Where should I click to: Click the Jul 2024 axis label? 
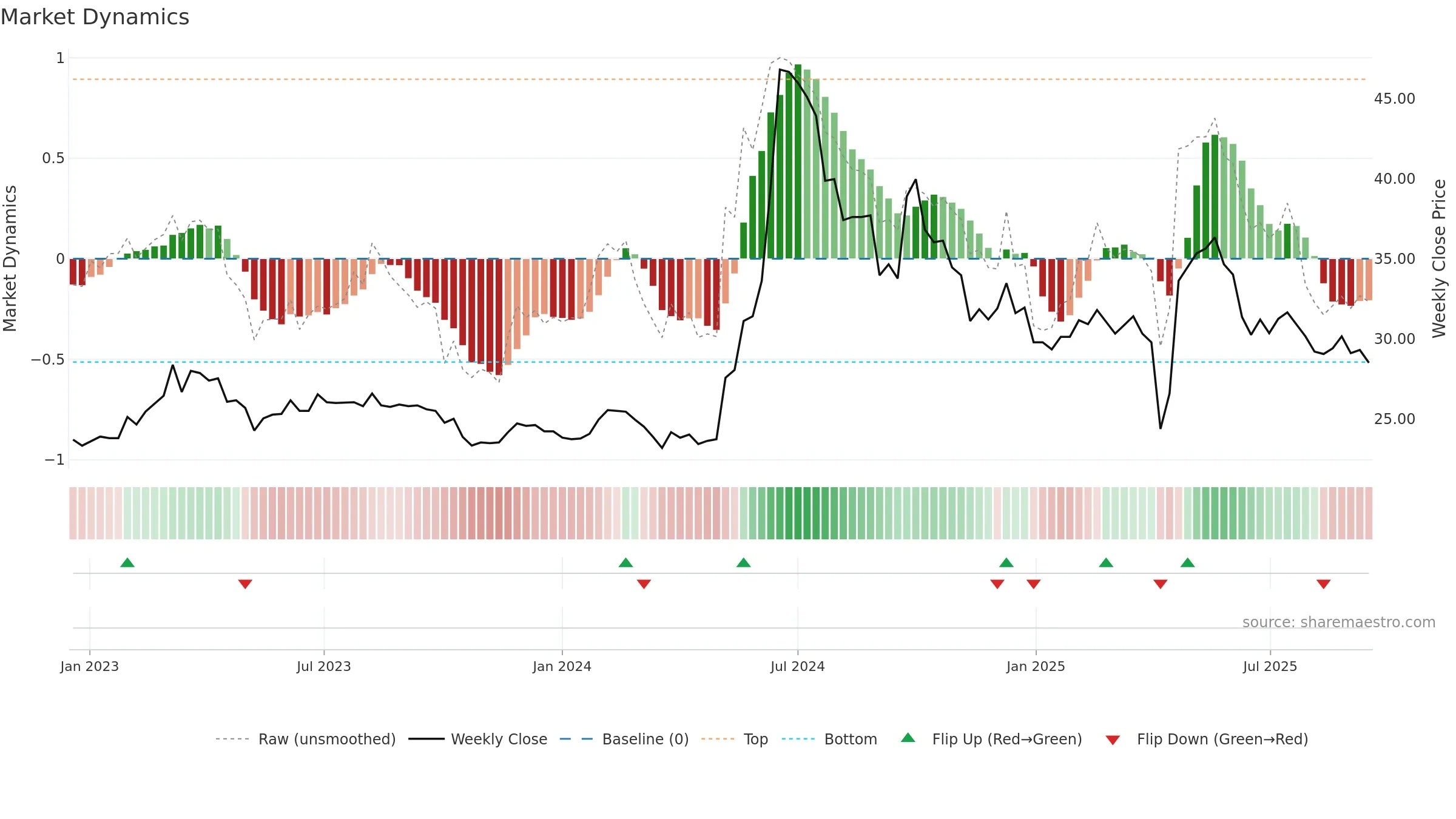[798, 666]
